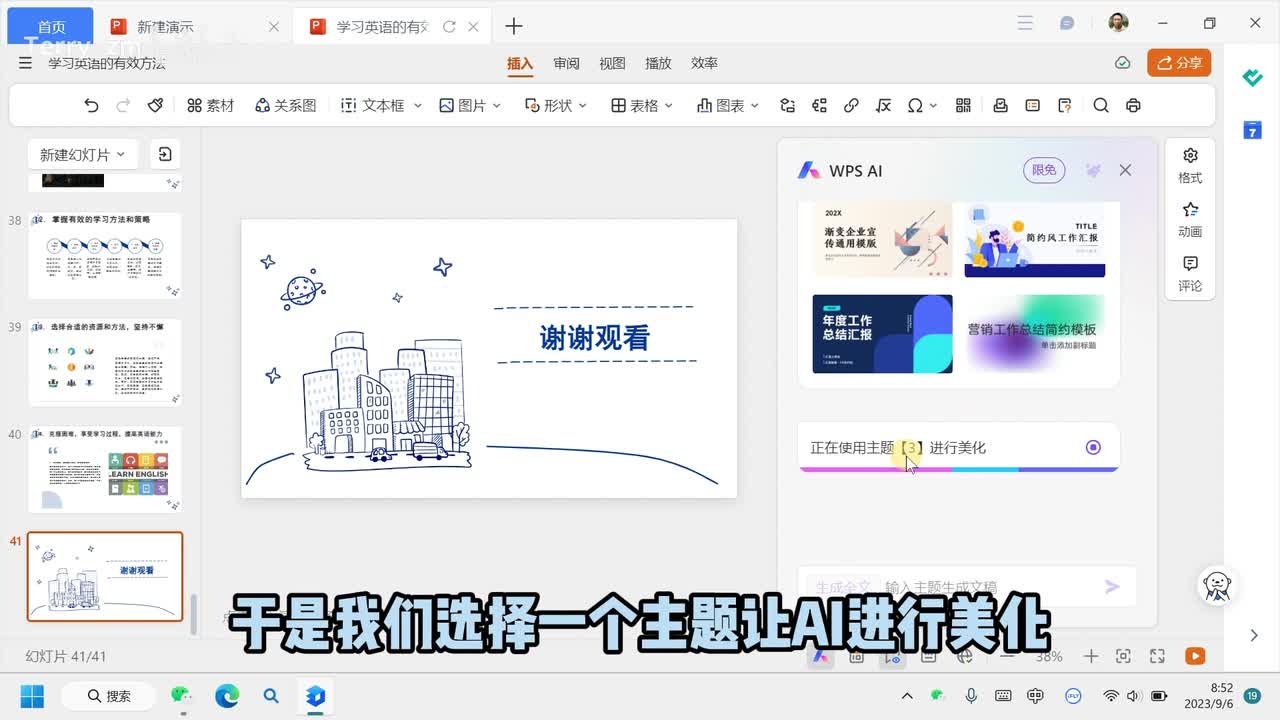Choose the 年度工作总结汇报 theme template

coord(882,334)
